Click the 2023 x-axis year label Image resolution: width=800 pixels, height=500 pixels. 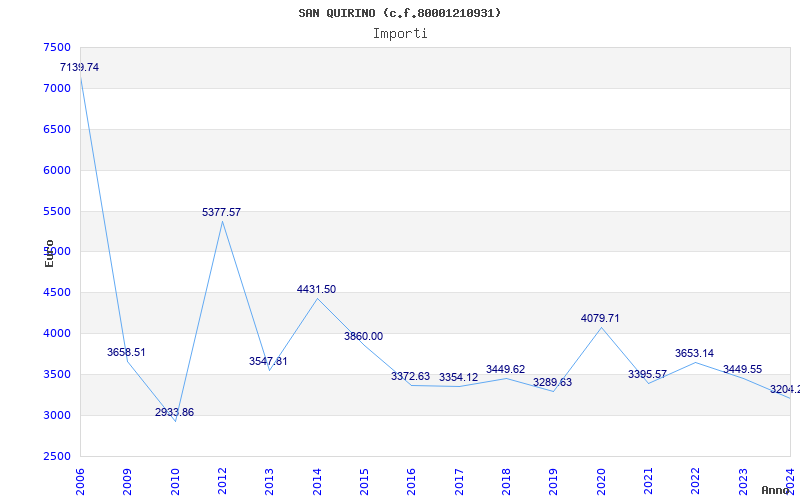pos(743,482)
